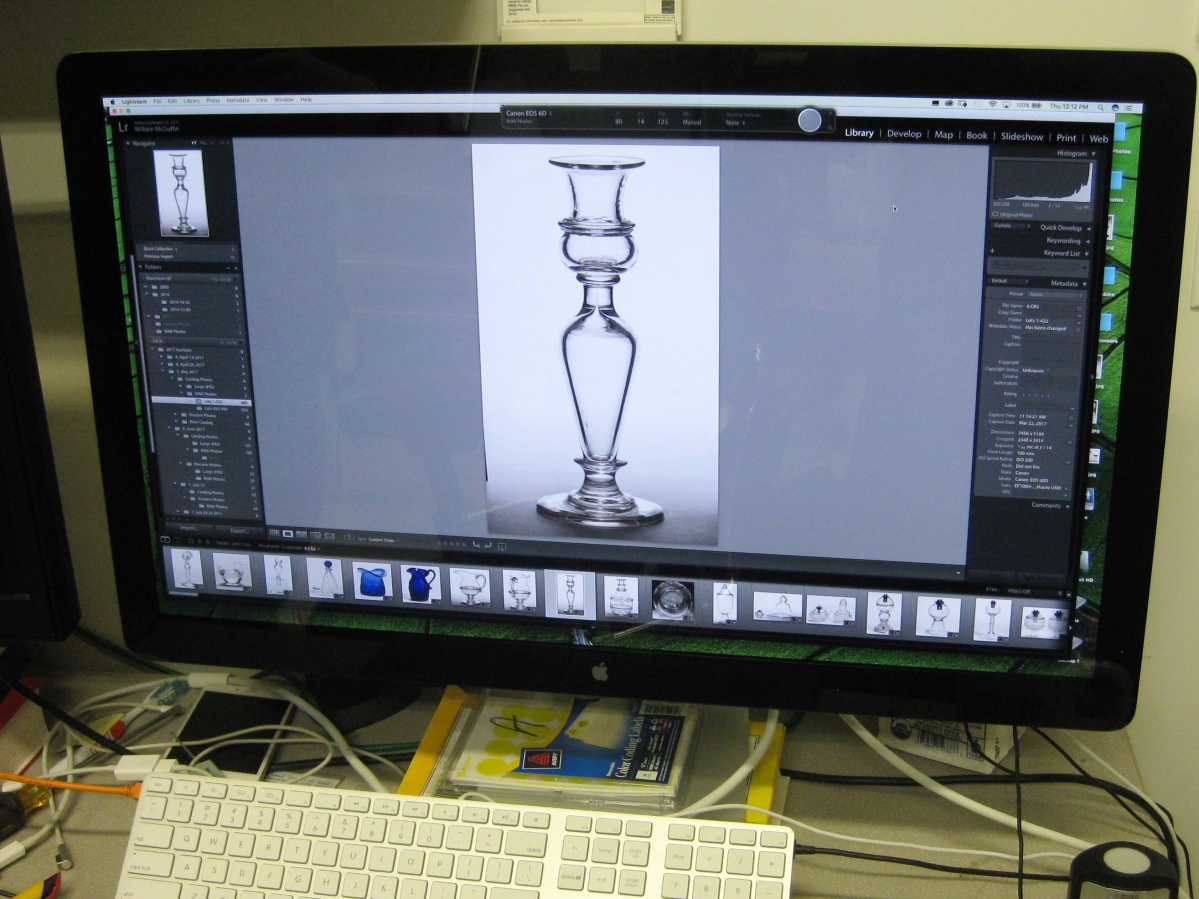Rotate photo counter-clockwise using toolbar icon
The image size is (1199, 899).
[x=476, y=545]
